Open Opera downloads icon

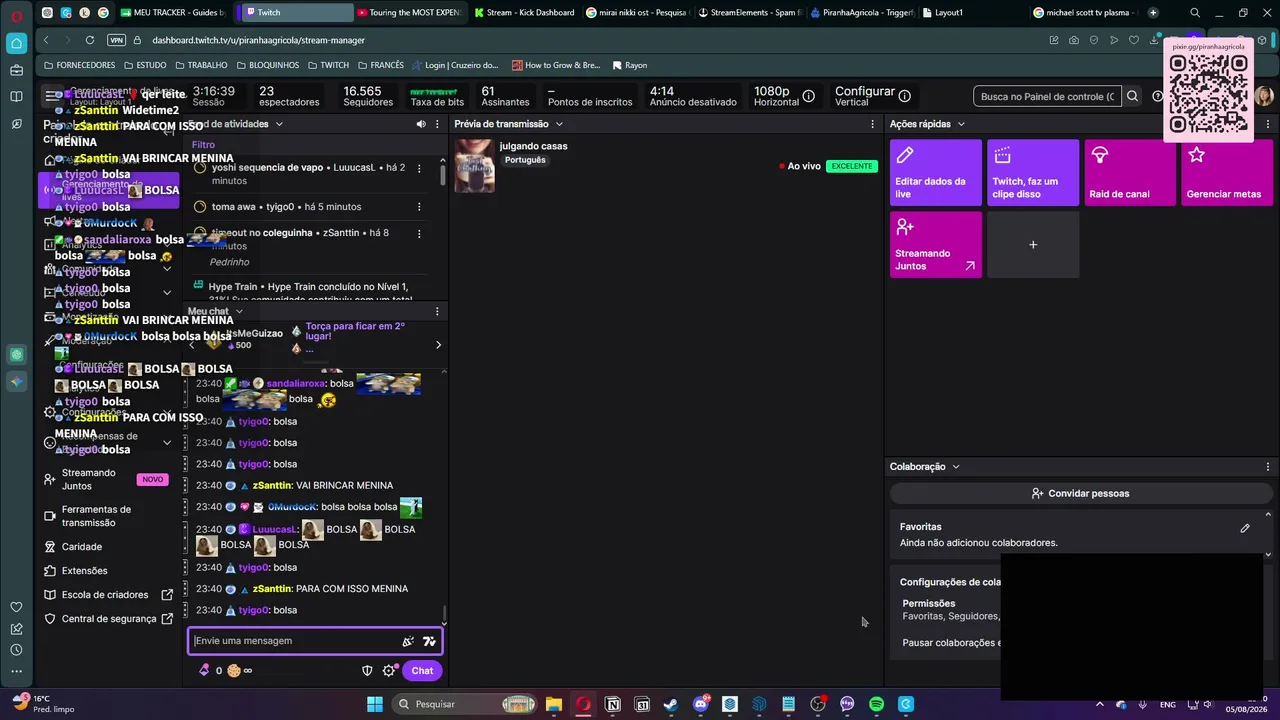tap(1154, 40)
